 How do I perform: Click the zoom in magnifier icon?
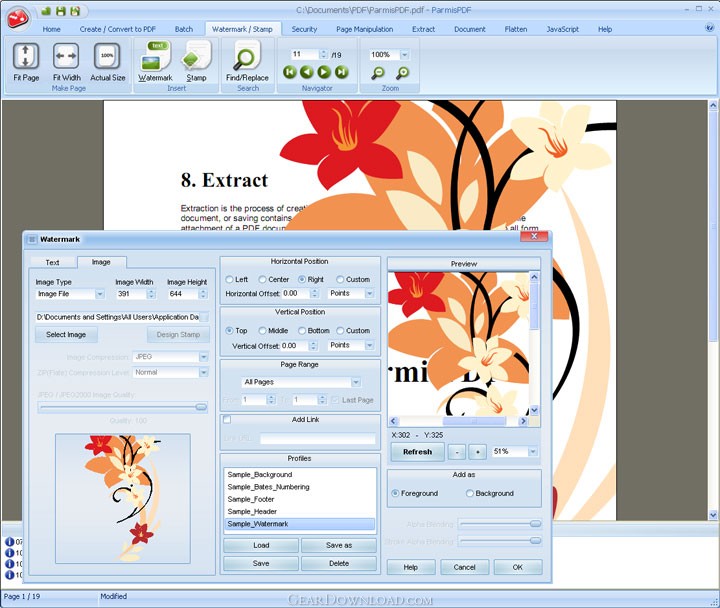point(402,73)
